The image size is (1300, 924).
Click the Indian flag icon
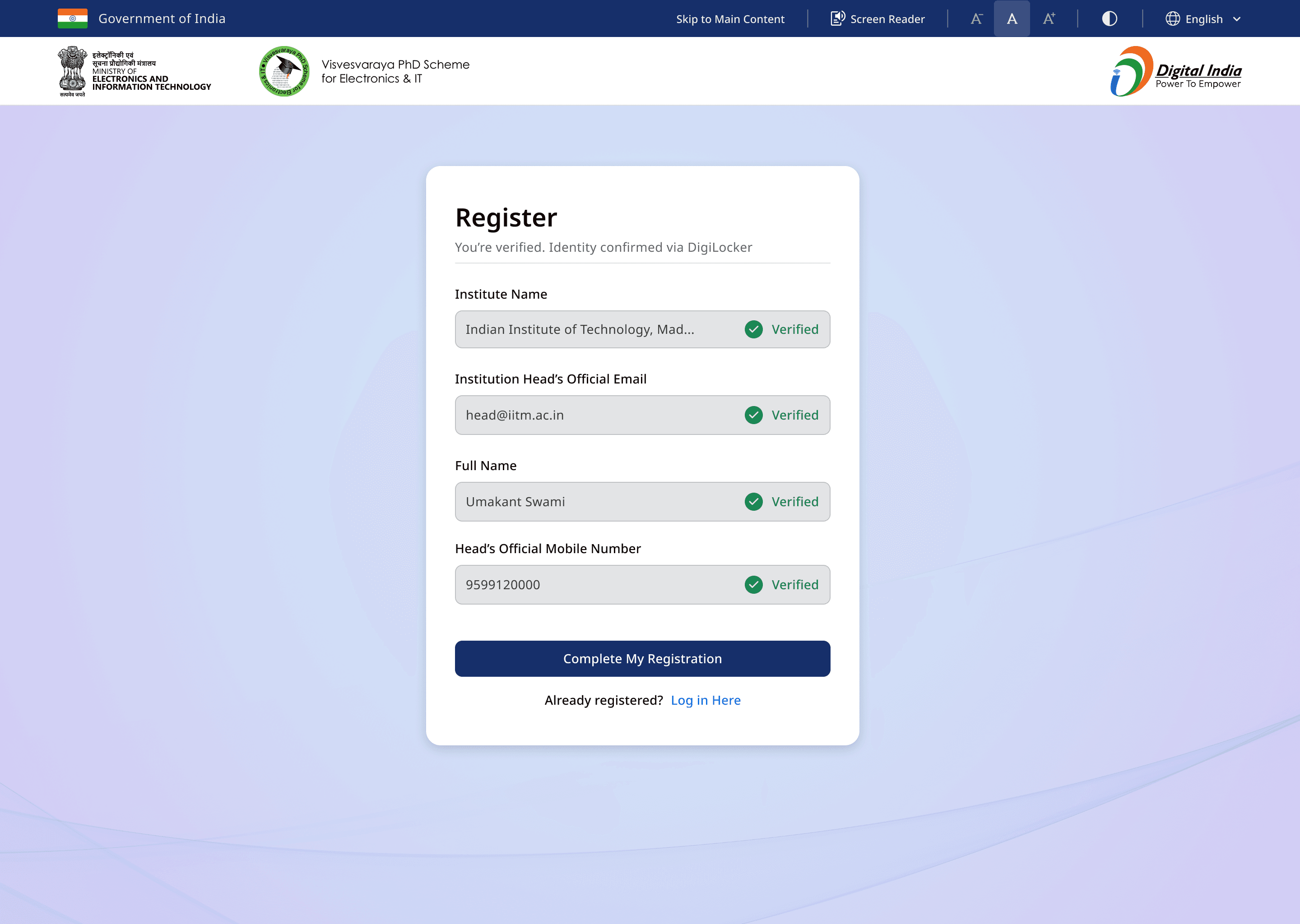pyautogui.click(x=72, y=19)
